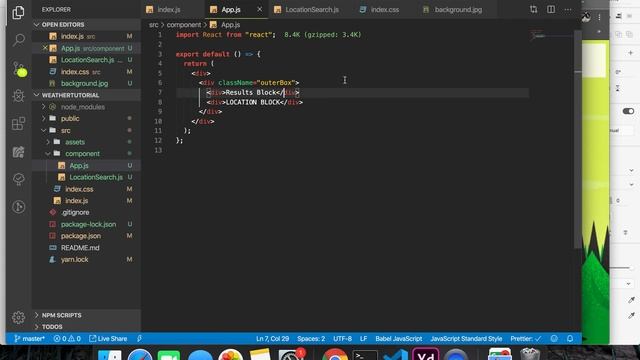The image size is (640, 360).
Task: Click the master branch status item
Action: tap(29, 339)
